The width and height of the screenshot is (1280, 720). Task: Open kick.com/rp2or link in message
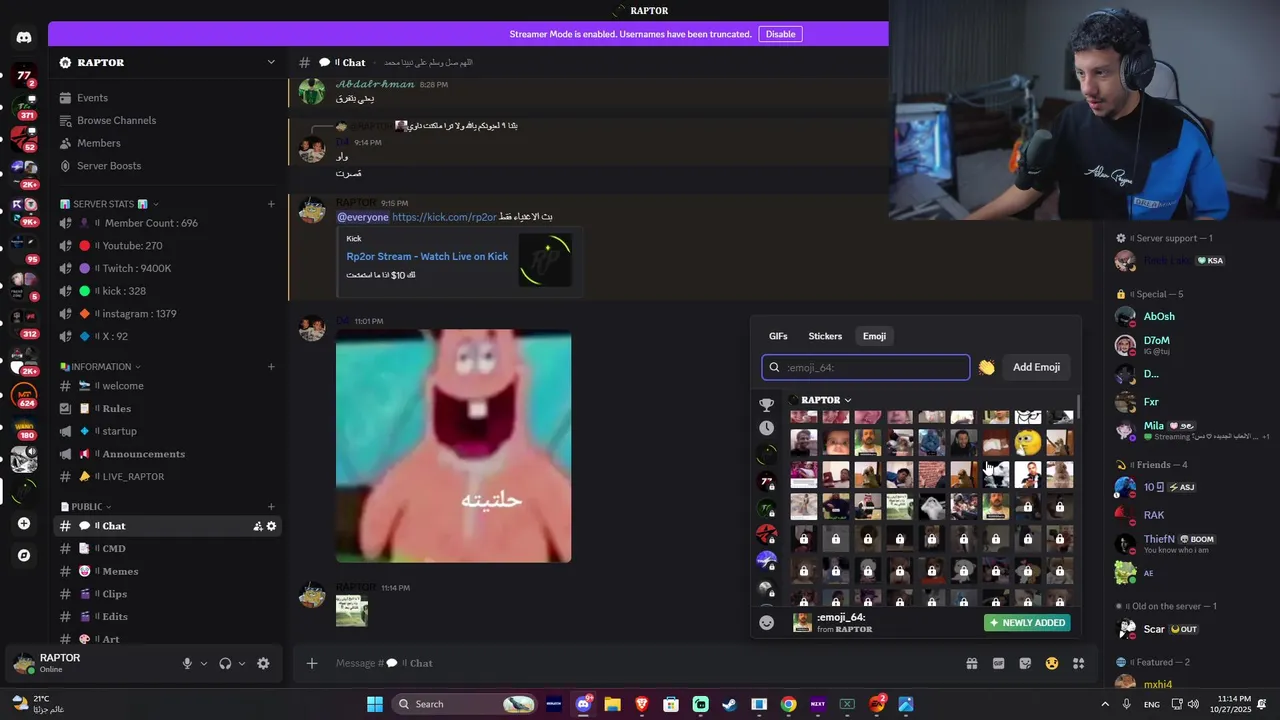[x=444, y=217]
